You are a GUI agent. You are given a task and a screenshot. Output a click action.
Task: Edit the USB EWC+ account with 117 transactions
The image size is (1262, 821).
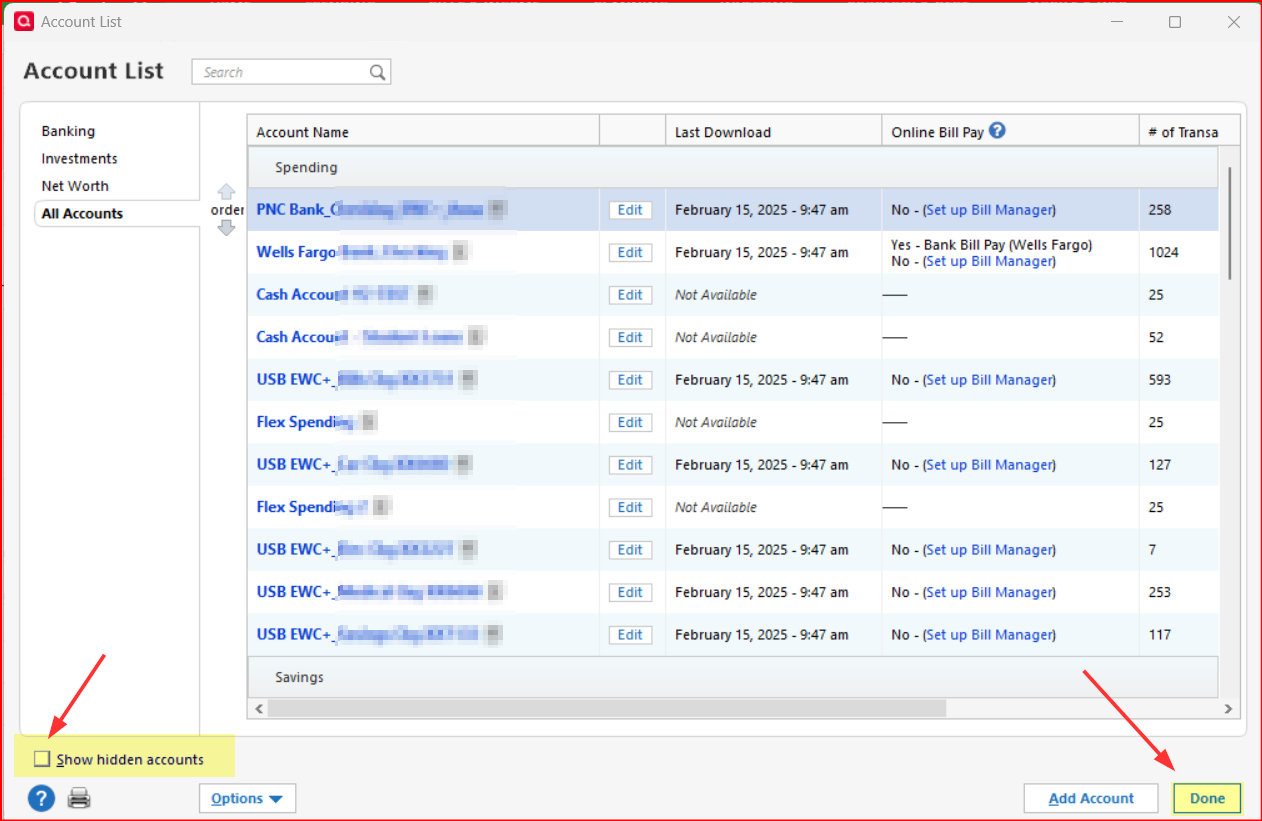click(630, 635)
